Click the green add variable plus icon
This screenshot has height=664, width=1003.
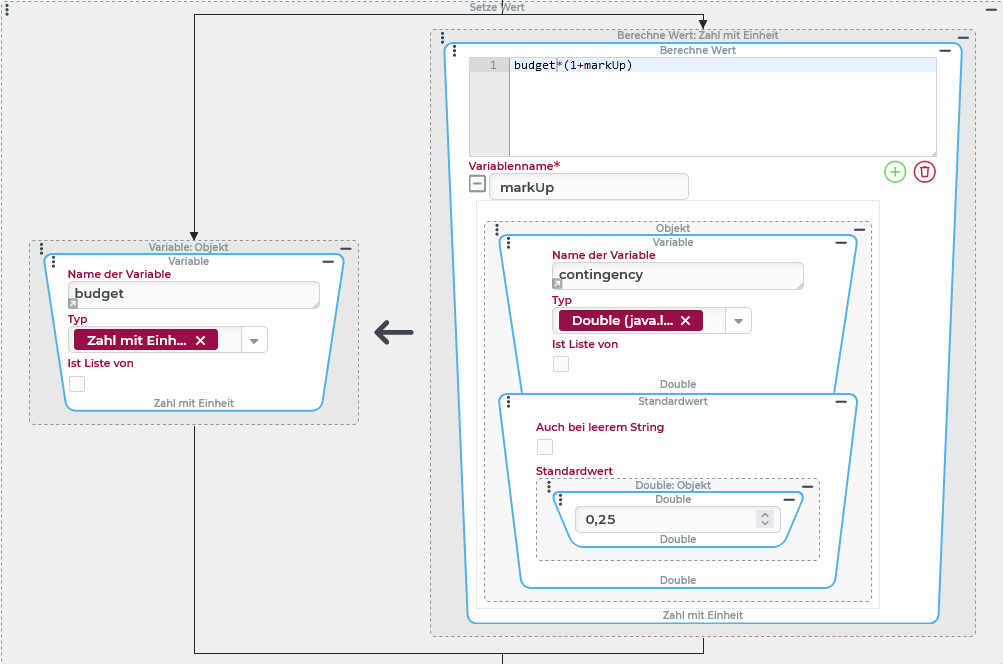(895, 172)
